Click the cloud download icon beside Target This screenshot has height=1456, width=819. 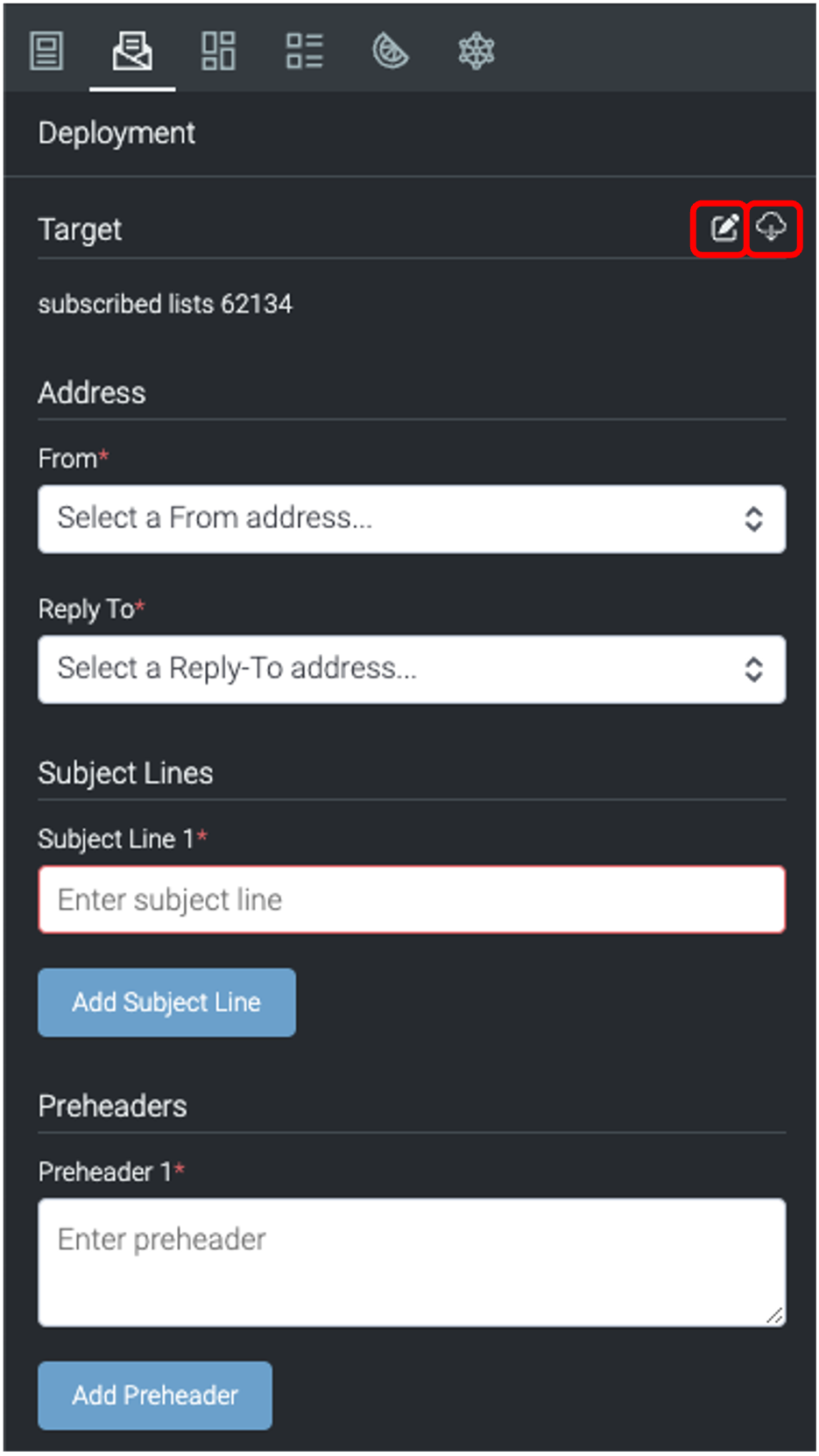point(773,229)
